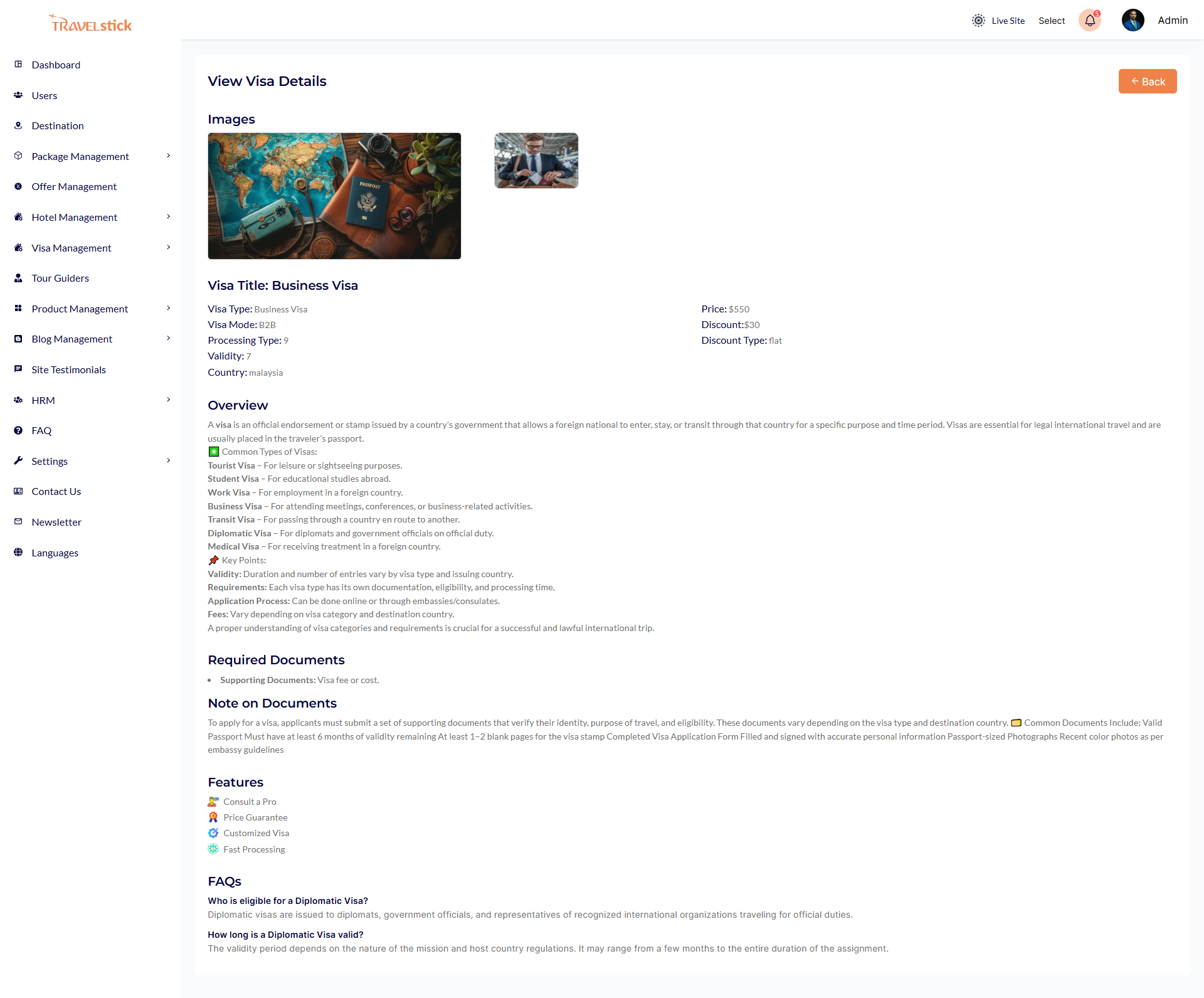Image resolution: width=1204 pixels, height=998 pixels.
Task: Open the Newsletter link
Action: 56,522
